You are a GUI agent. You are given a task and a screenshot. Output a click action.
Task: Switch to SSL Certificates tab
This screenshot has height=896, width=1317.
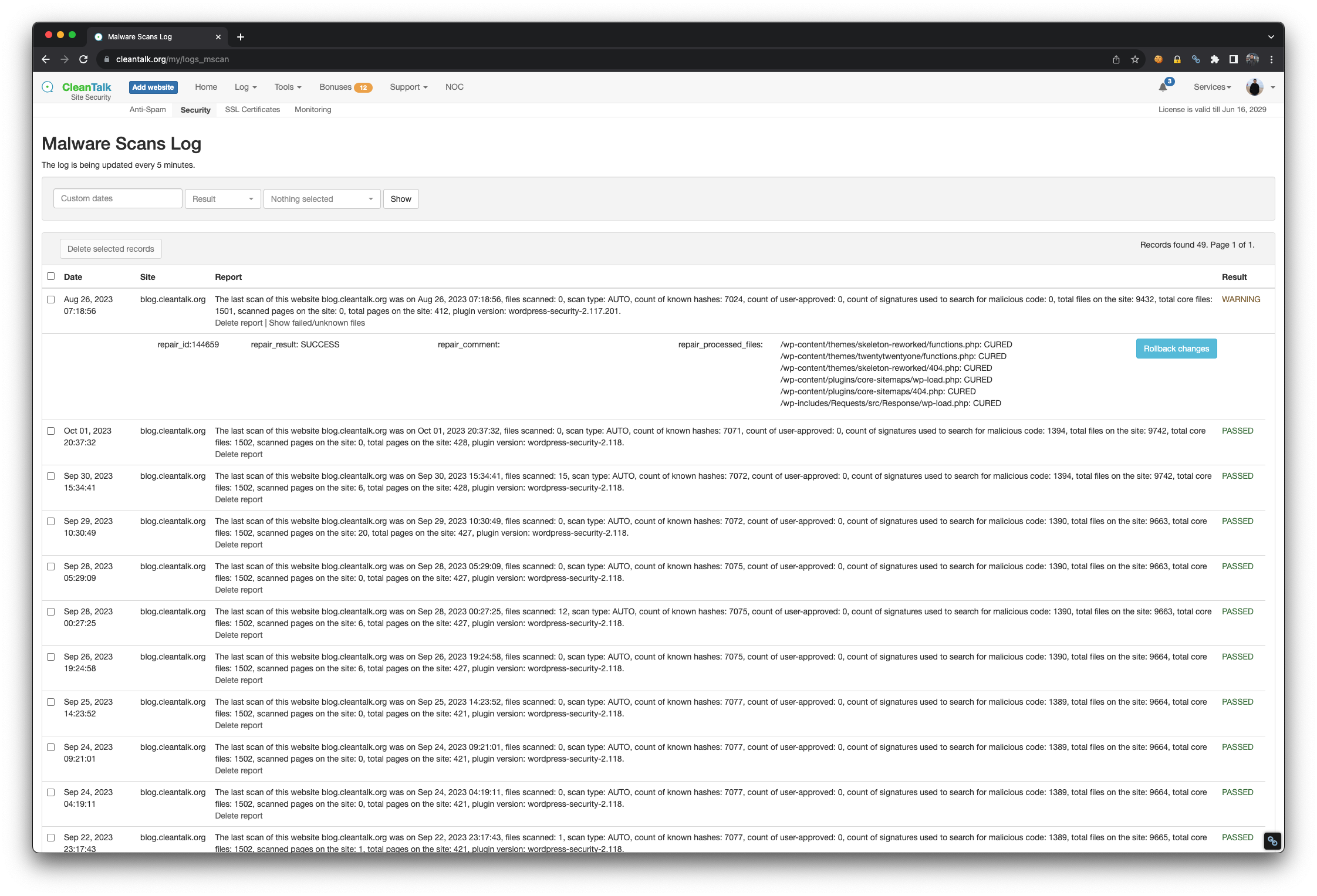(x=252, y=110)
